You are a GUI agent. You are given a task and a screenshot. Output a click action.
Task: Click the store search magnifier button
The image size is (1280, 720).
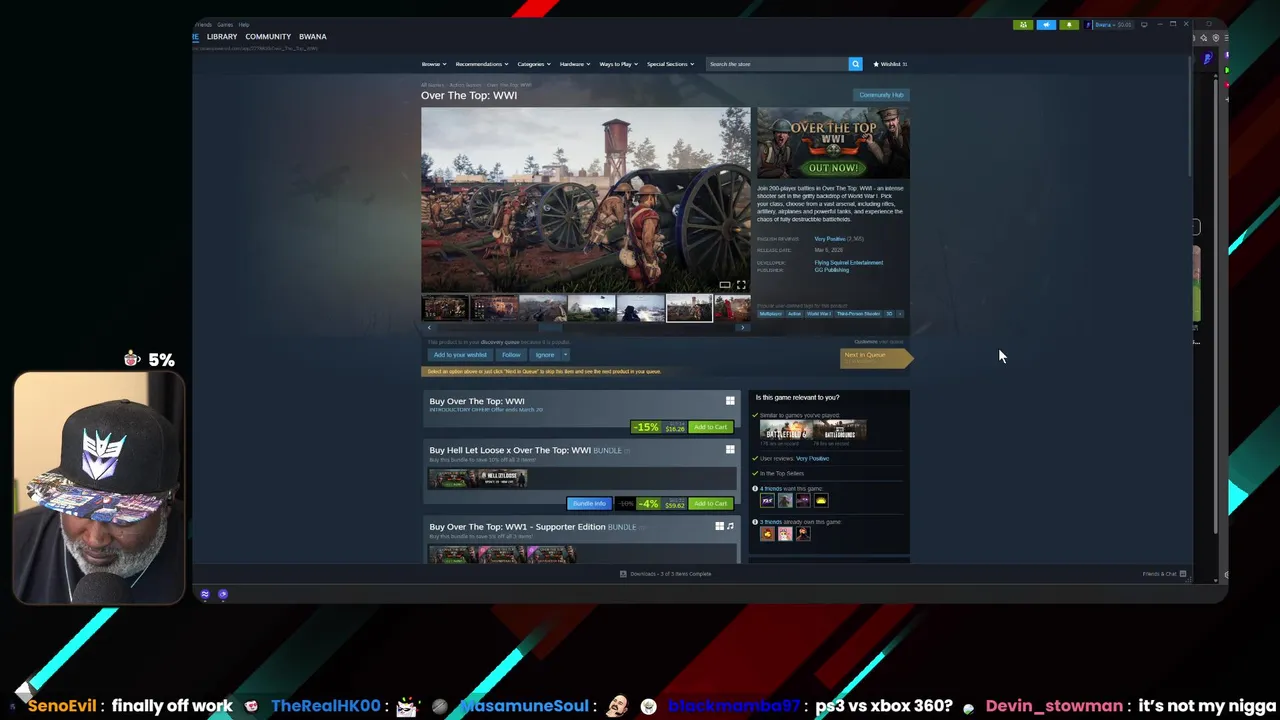click(x=855, y=64)
